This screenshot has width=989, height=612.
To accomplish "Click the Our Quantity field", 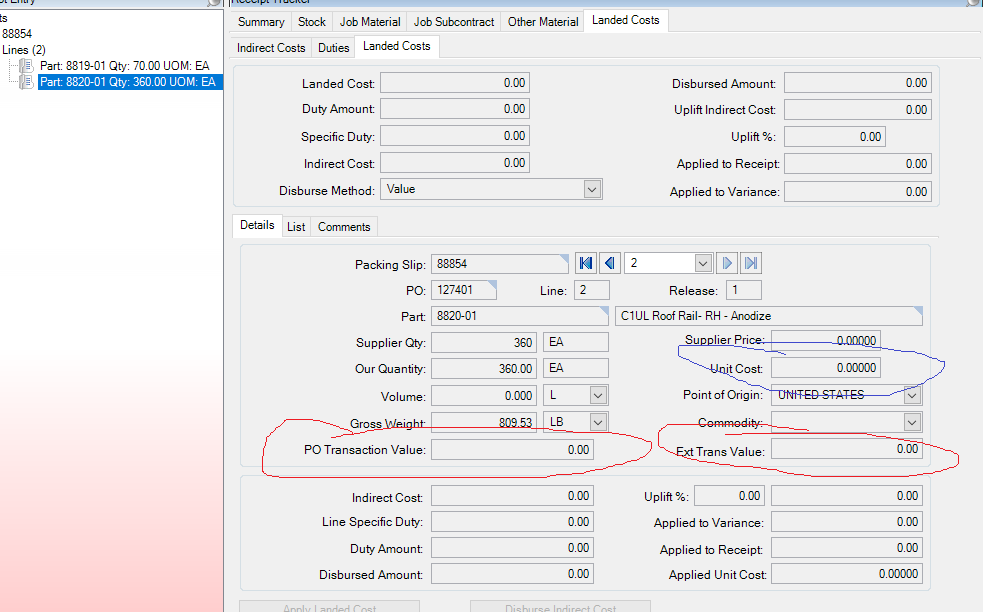I will point(484,368).
